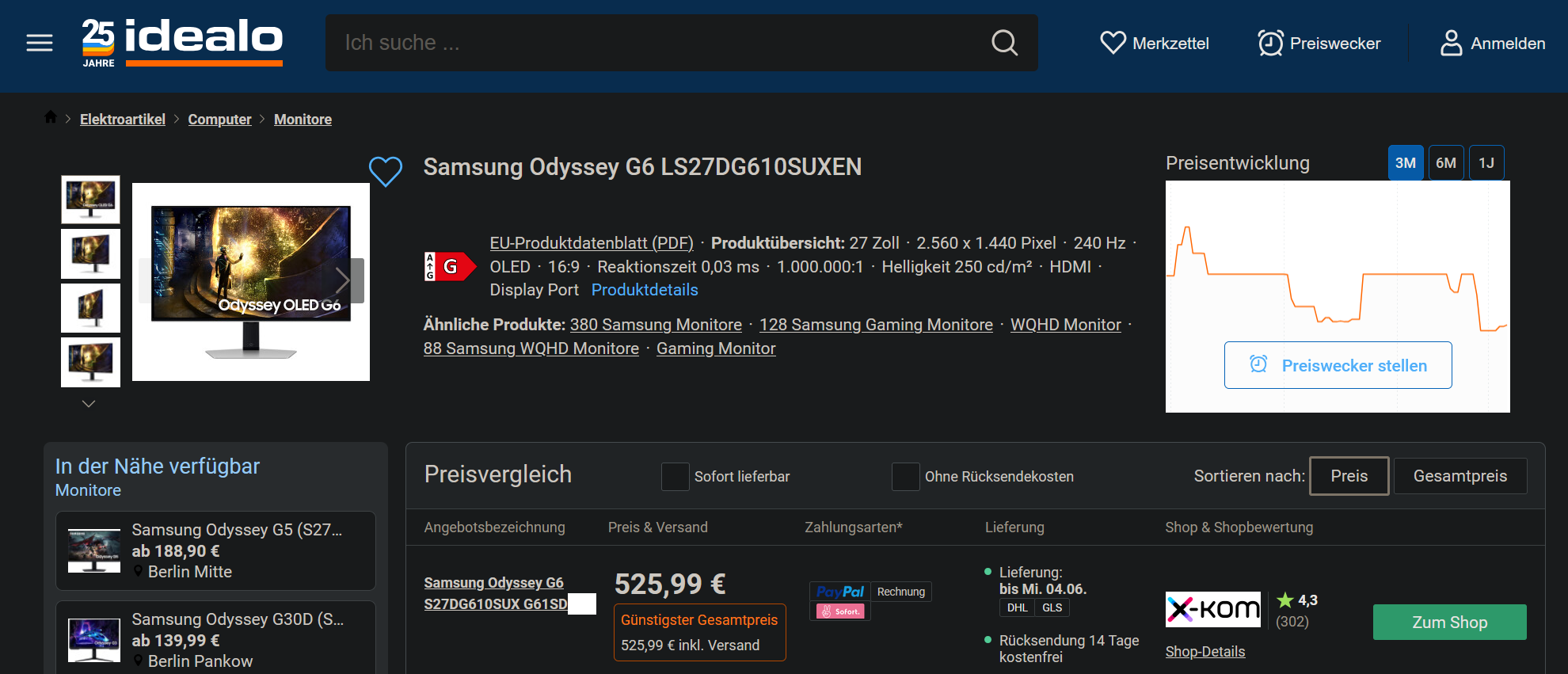Click Rechnung payment badge

[901, 592]
